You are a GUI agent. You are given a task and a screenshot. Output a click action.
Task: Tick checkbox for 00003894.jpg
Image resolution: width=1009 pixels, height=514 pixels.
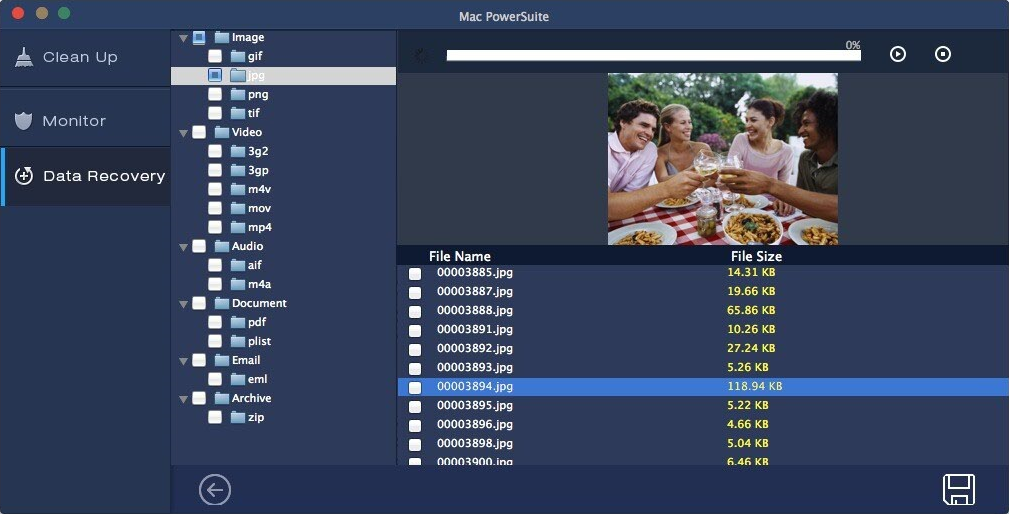coord(415,387)
